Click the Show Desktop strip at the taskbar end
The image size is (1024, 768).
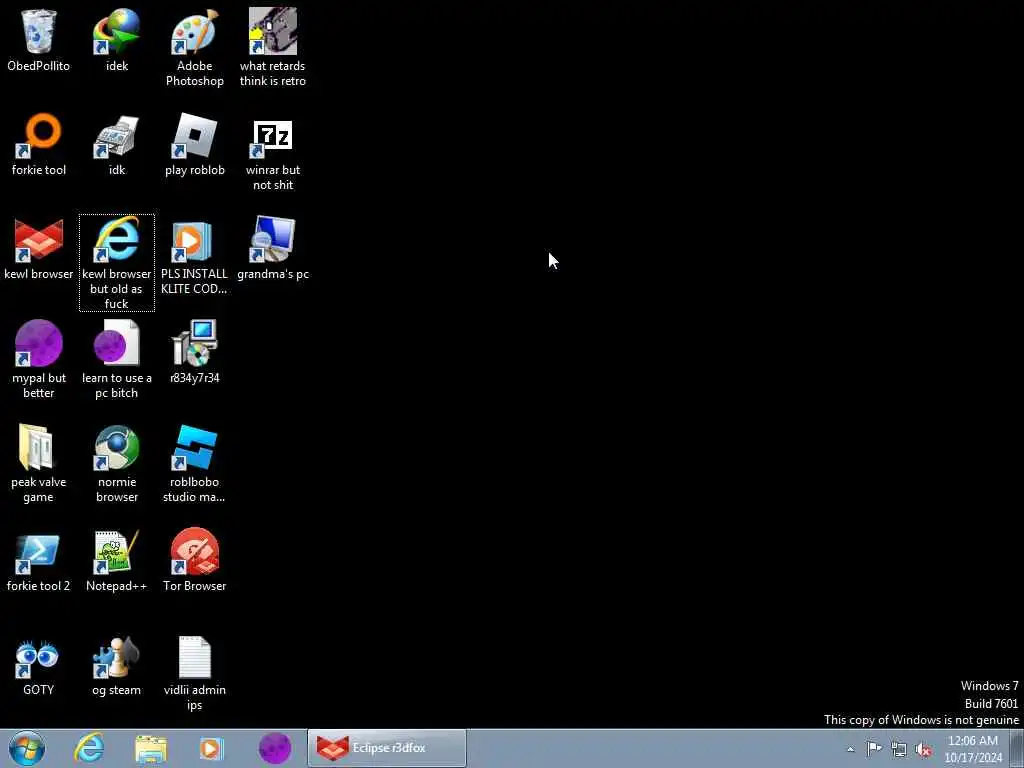pyautogui.click(x=1017, y=748)
